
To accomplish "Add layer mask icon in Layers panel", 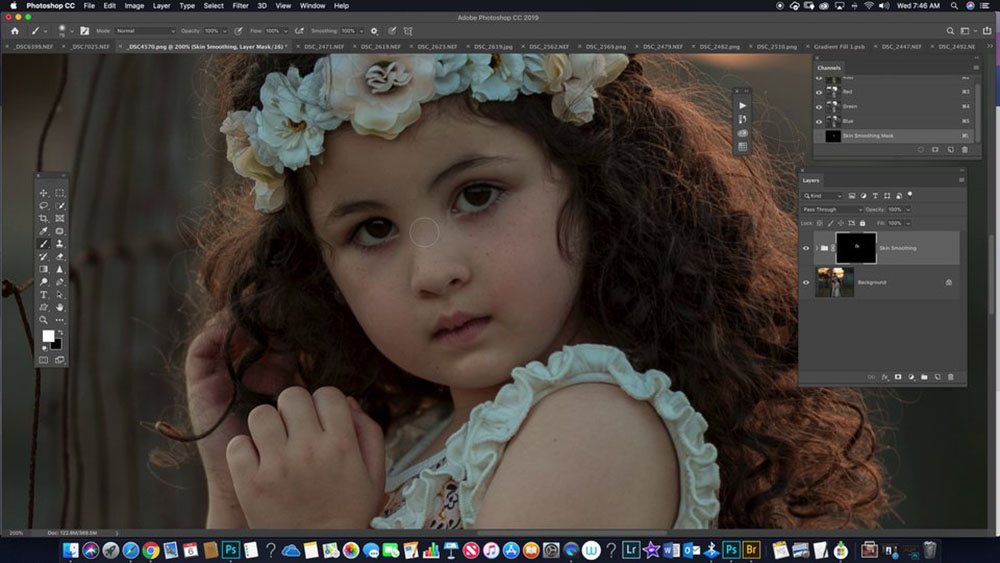I will click(898, 377).
